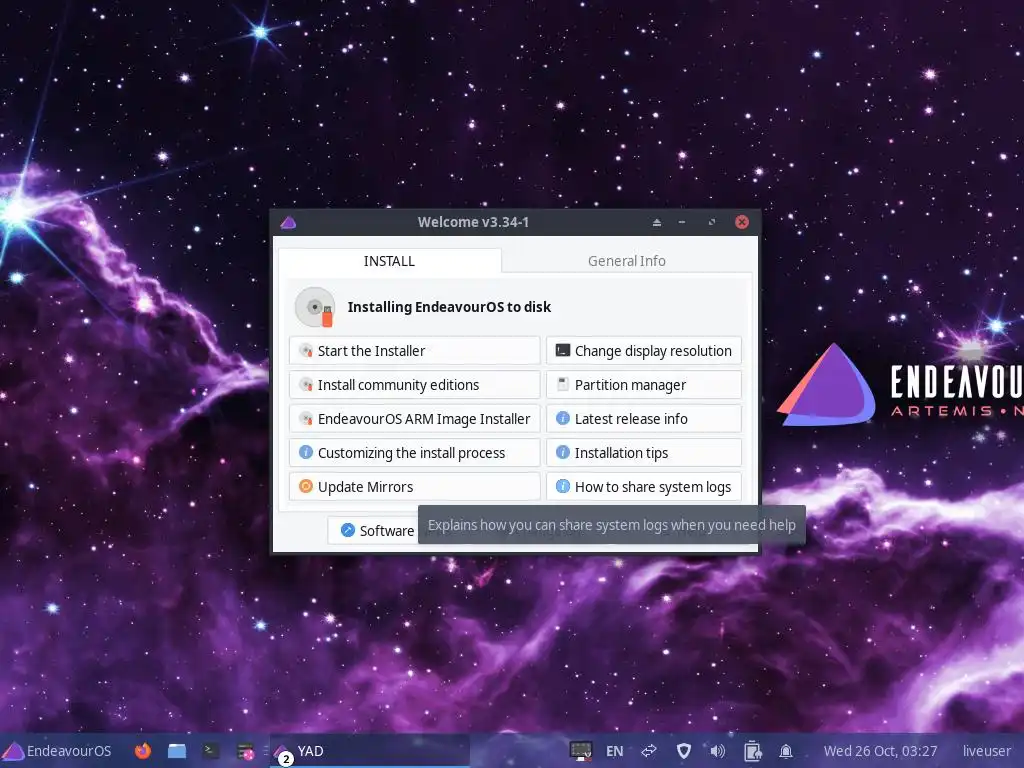Click the info icon beside Customizing the install process

[x=306, y=452]
